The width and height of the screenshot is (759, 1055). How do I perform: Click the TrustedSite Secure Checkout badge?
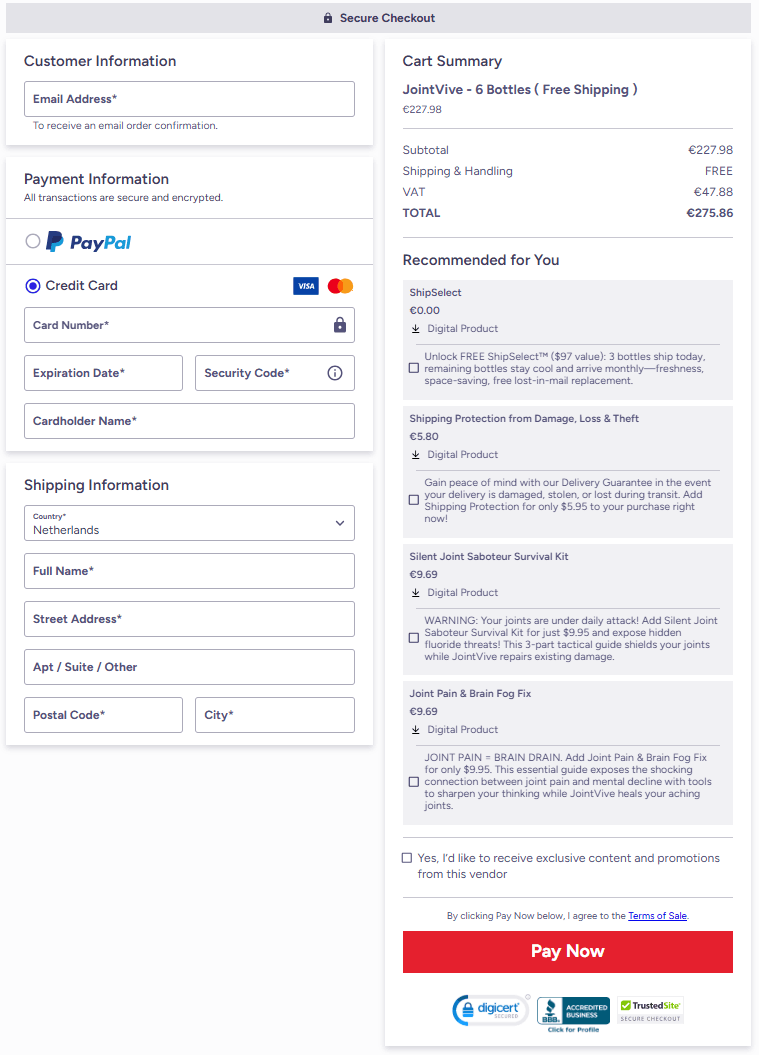tap(651, 1009)
